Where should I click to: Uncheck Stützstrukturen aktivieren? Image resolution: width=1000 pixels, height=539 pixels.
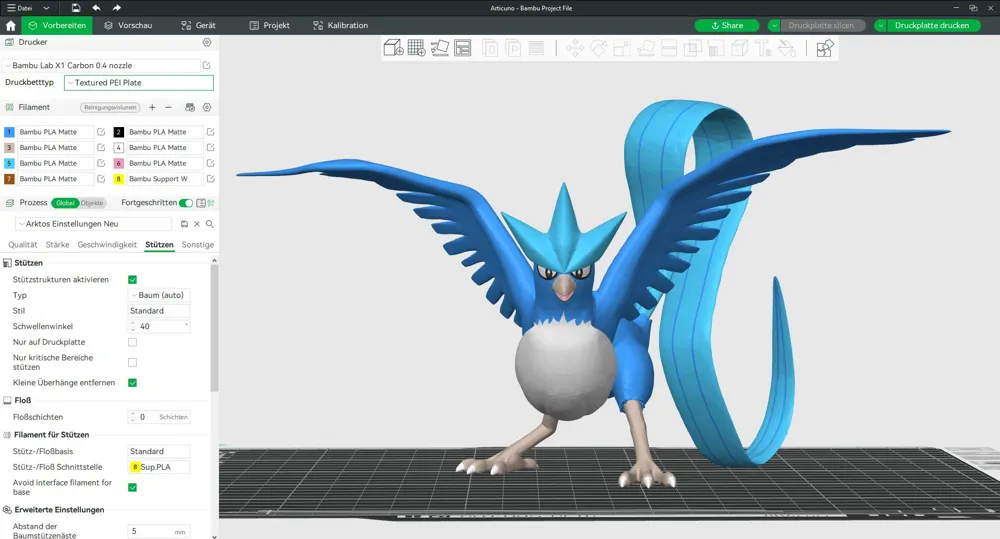[x=133, y=279]
